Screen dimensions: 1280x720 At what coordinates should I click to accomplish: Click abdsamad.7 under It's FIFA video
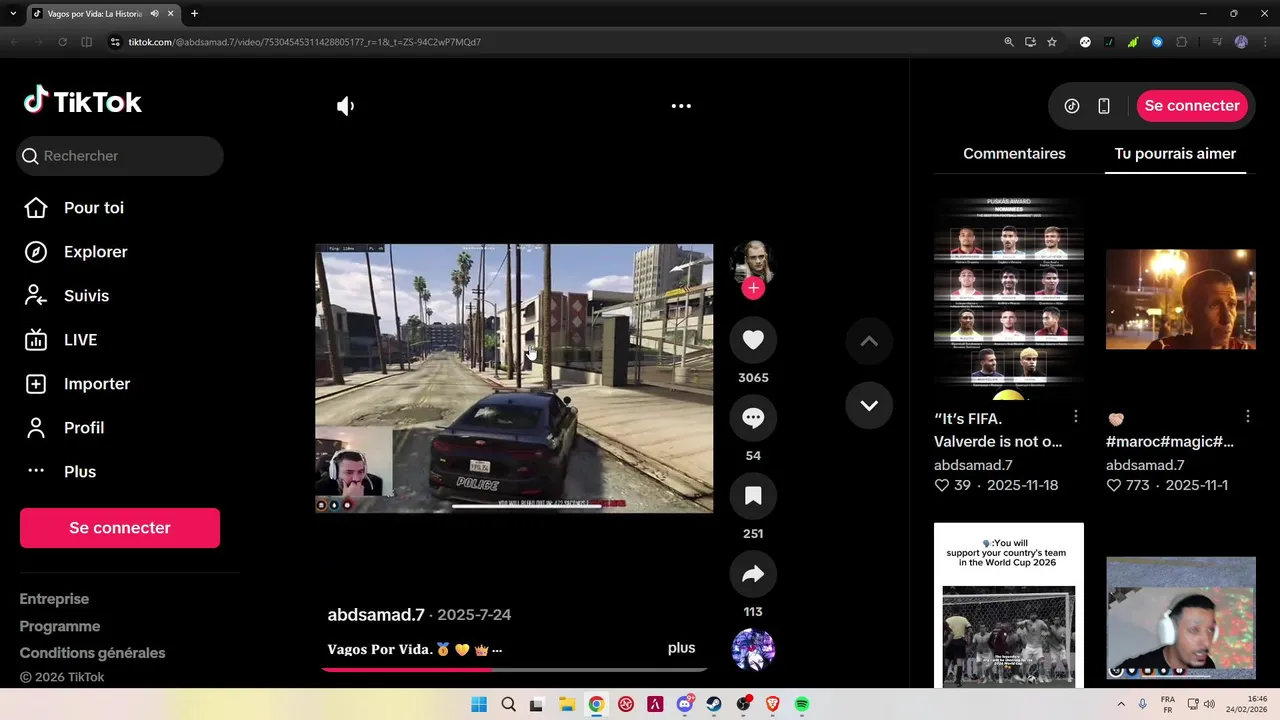pos(973,465)
